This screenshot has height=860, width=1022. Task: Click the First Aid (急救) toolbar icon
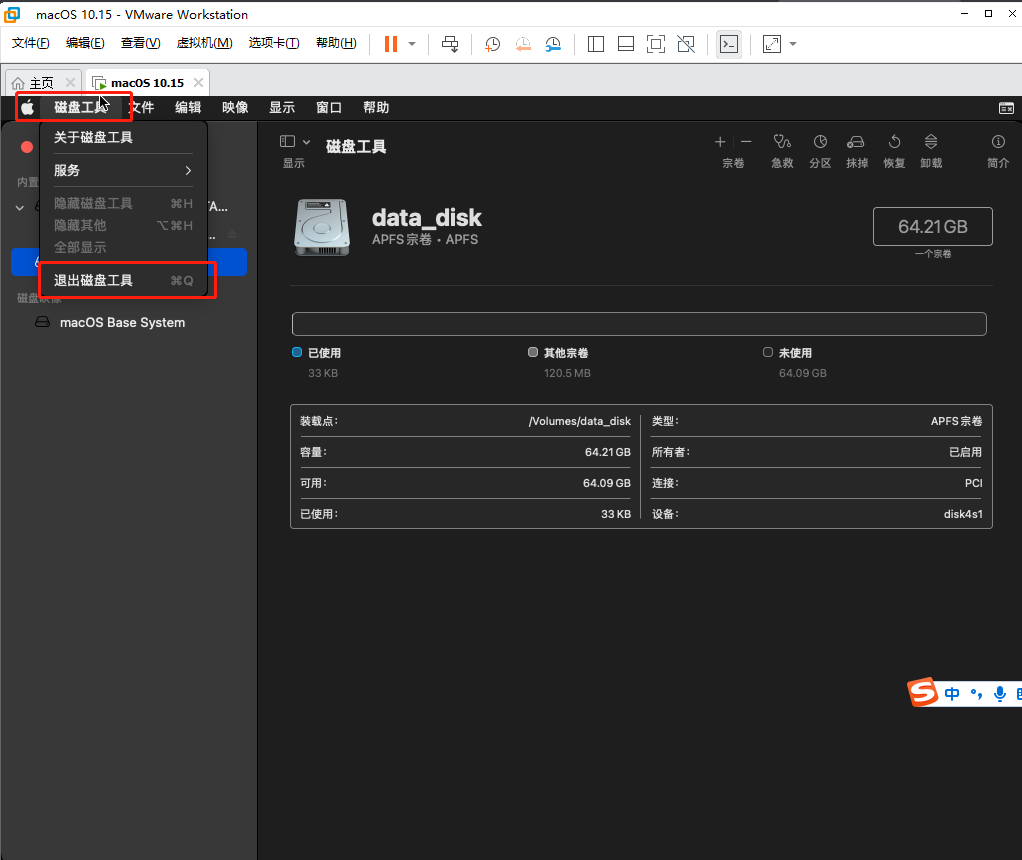782,141
